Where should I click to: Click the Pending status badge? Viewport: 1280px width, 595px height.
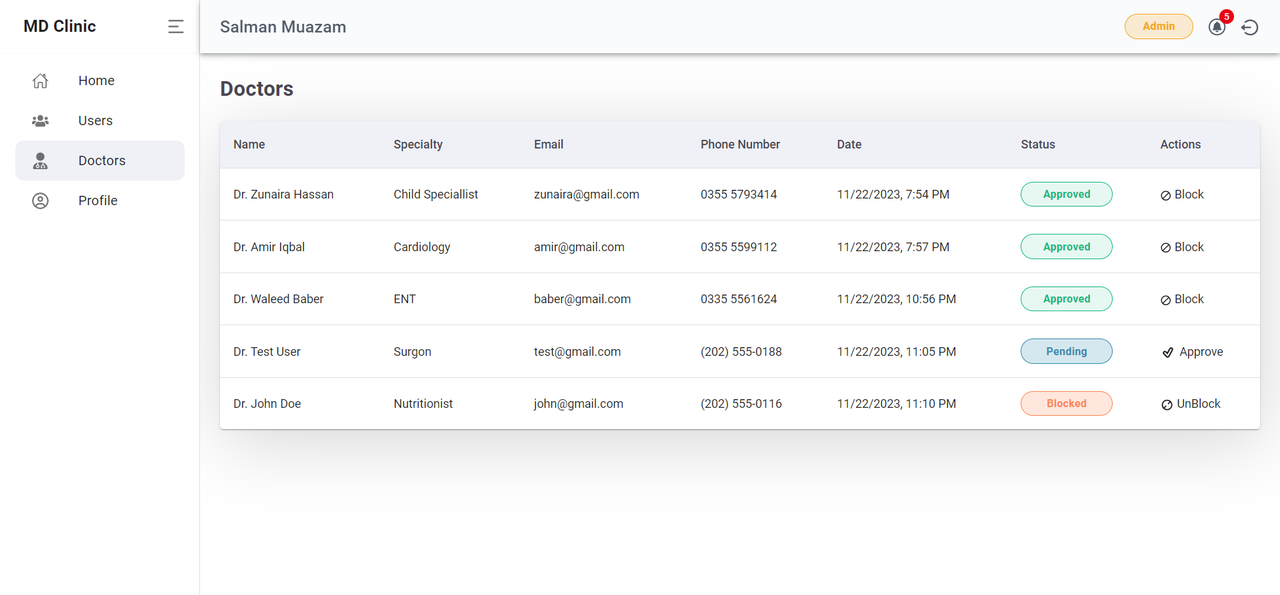[1066, 351]
